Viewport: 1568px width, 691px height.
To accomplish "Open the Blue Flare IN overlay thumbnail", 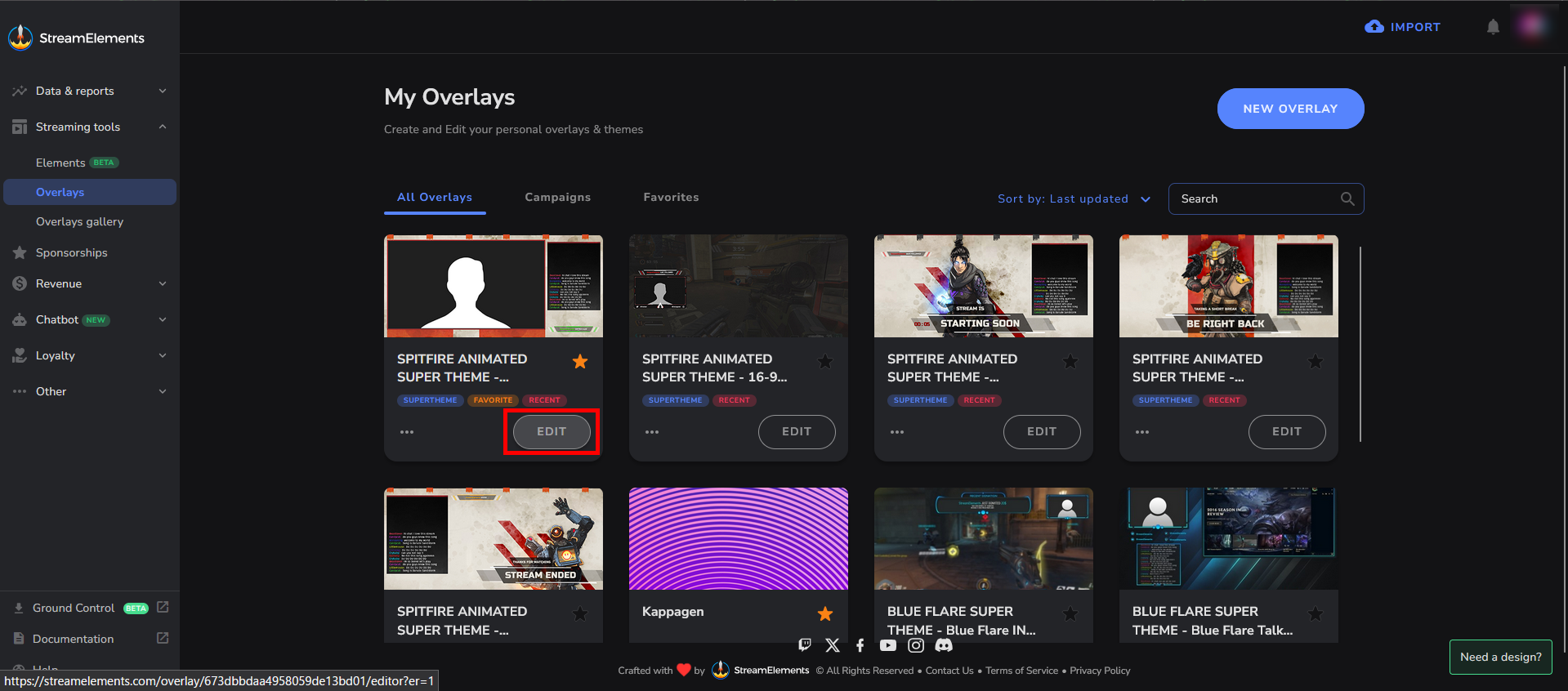I will point(984,539).
